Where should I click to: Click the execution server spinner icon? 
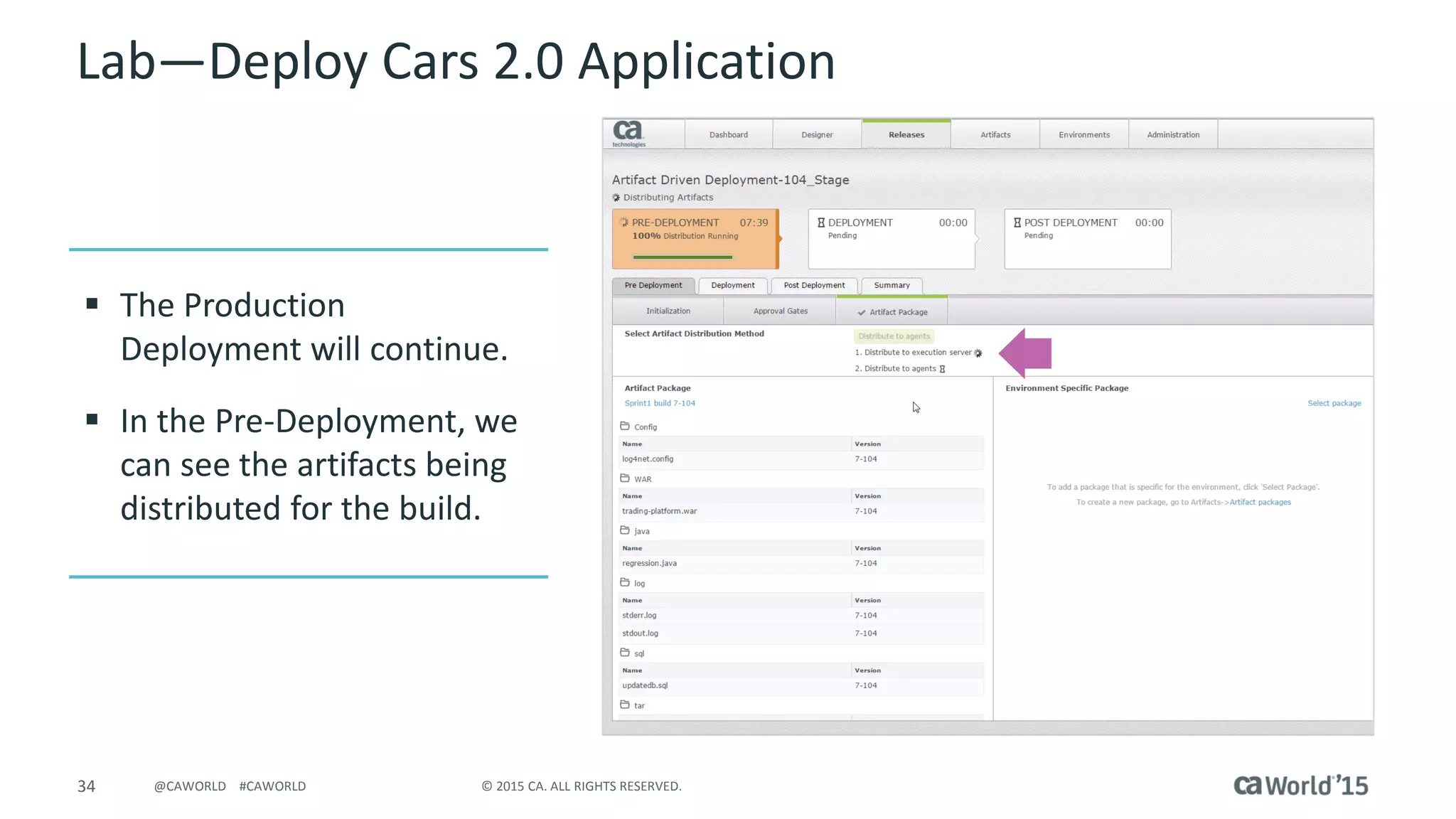pos(978,353)
